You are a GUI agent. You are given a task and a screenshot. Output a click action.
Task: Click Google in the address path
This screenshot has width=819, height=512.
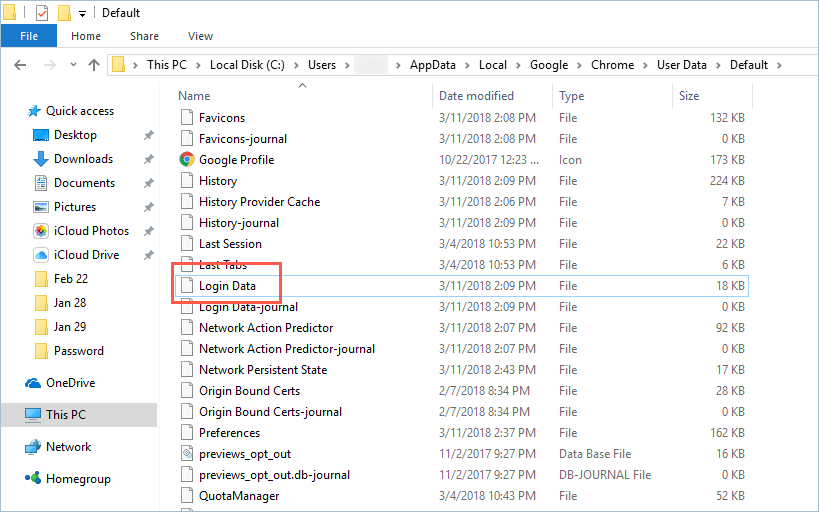(x=549, y=65)
